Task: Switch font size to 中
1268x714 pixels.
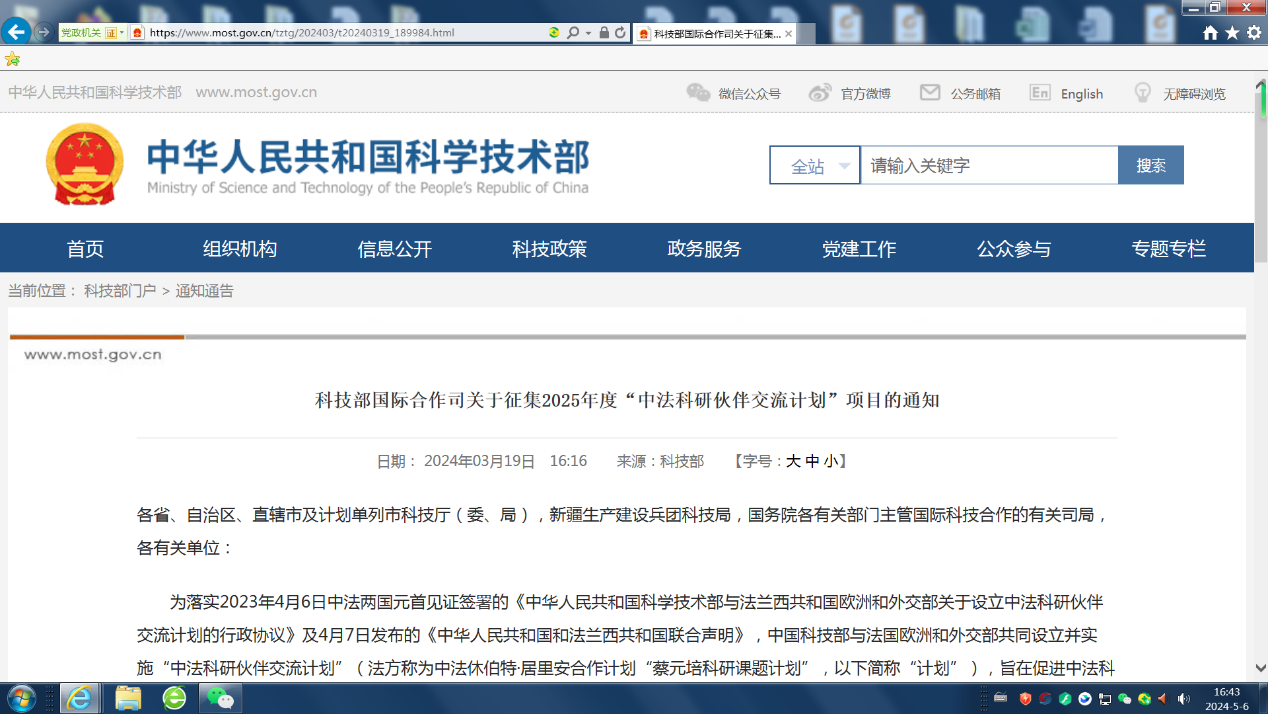Action: pos(812,461)
